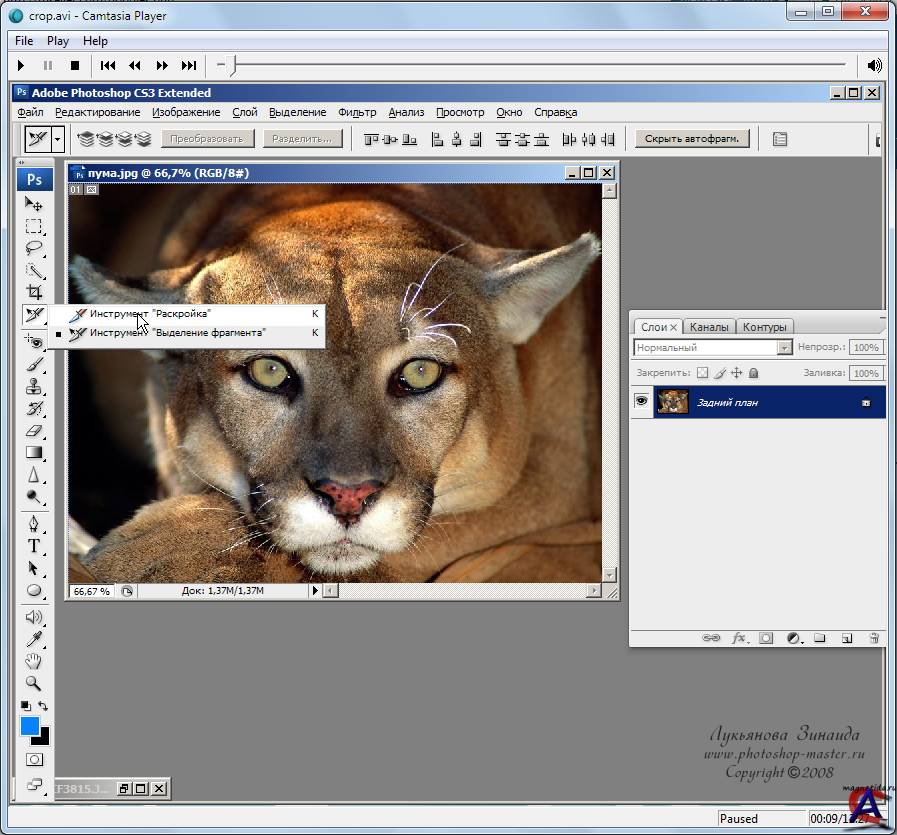The height and width of the screenshot is (835, 897).
Task: Select the Move tool
Action: (34, 205)
